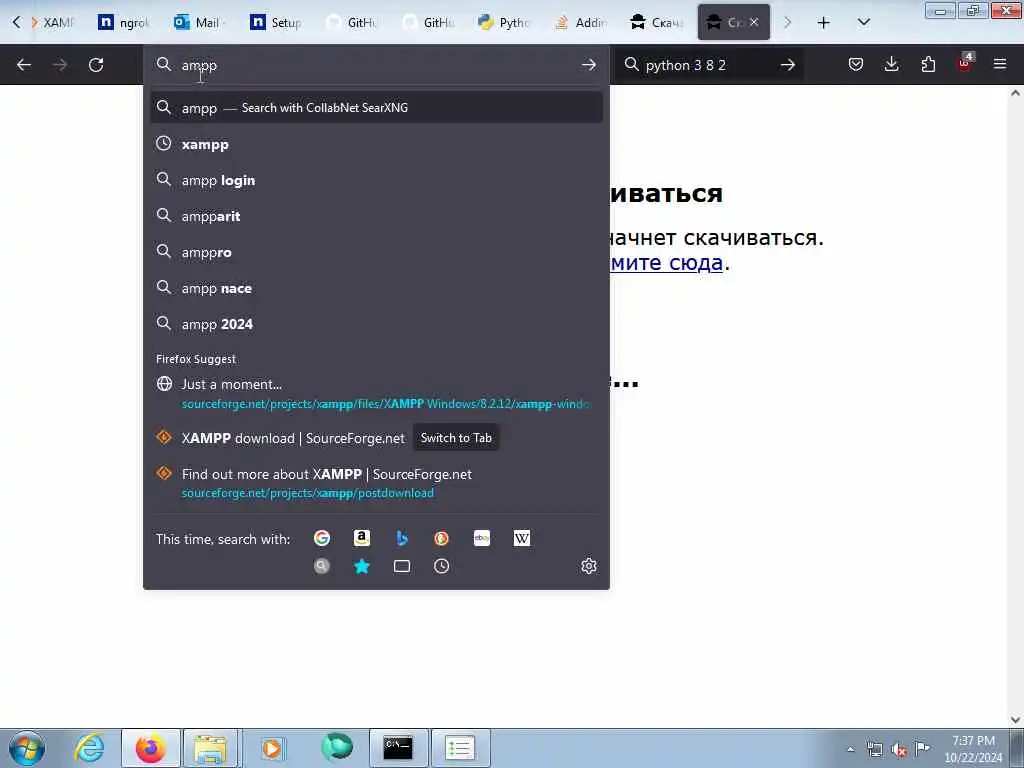Open the command prompt taskbar window
This screenshot has width=1024, height=768.
(x=398, y=748)
